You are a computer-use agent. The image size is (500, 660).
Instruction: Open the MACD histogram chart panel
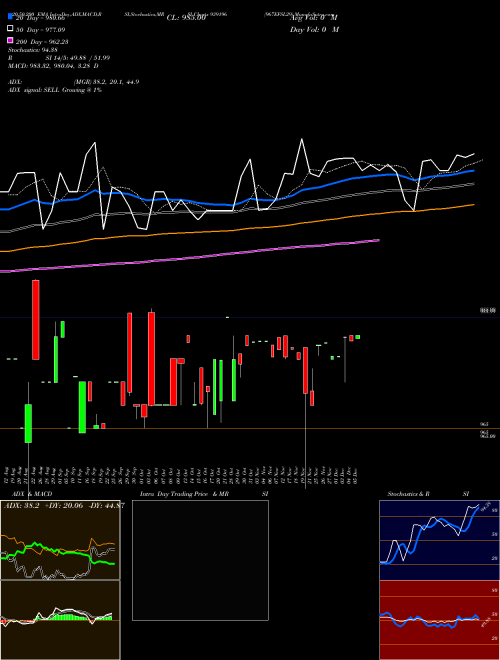pos(60,620)
